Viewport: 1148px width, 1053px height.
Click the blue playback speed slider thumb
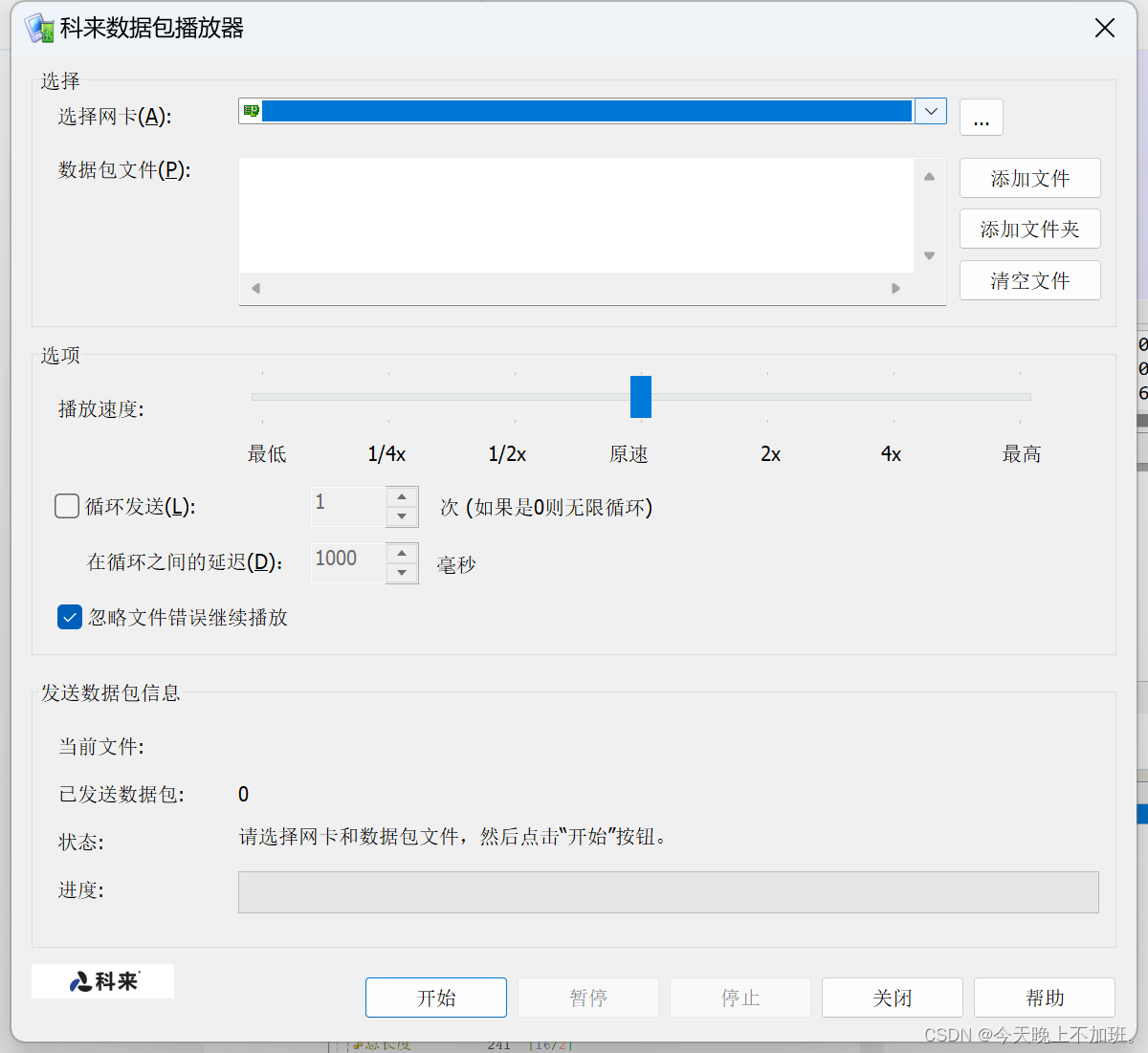(641, 397)
